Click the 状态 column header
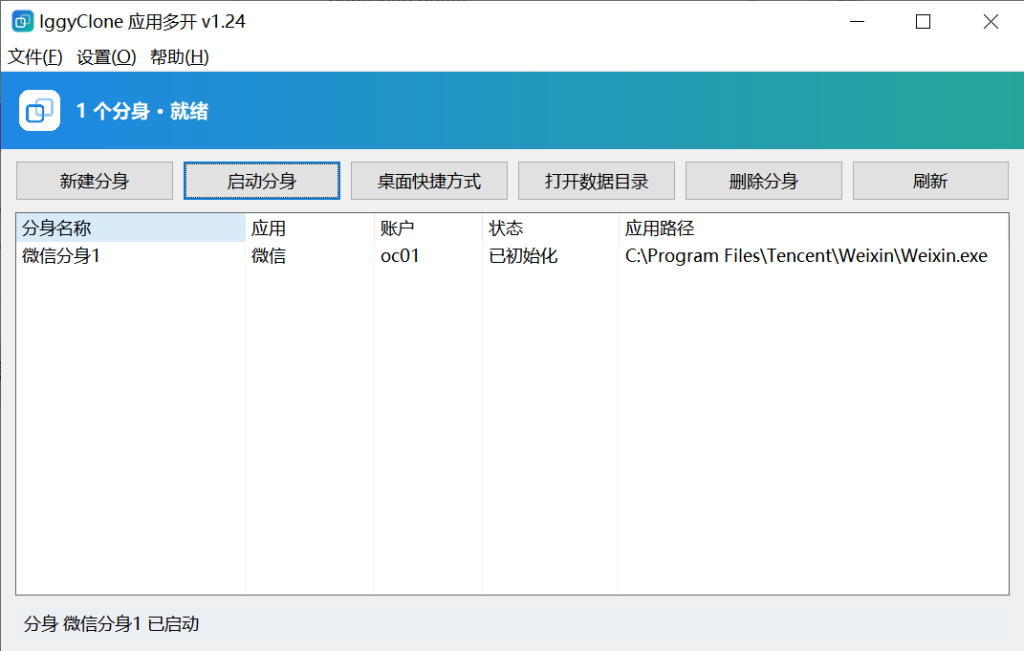1024x651 pixels. point(551,228)
